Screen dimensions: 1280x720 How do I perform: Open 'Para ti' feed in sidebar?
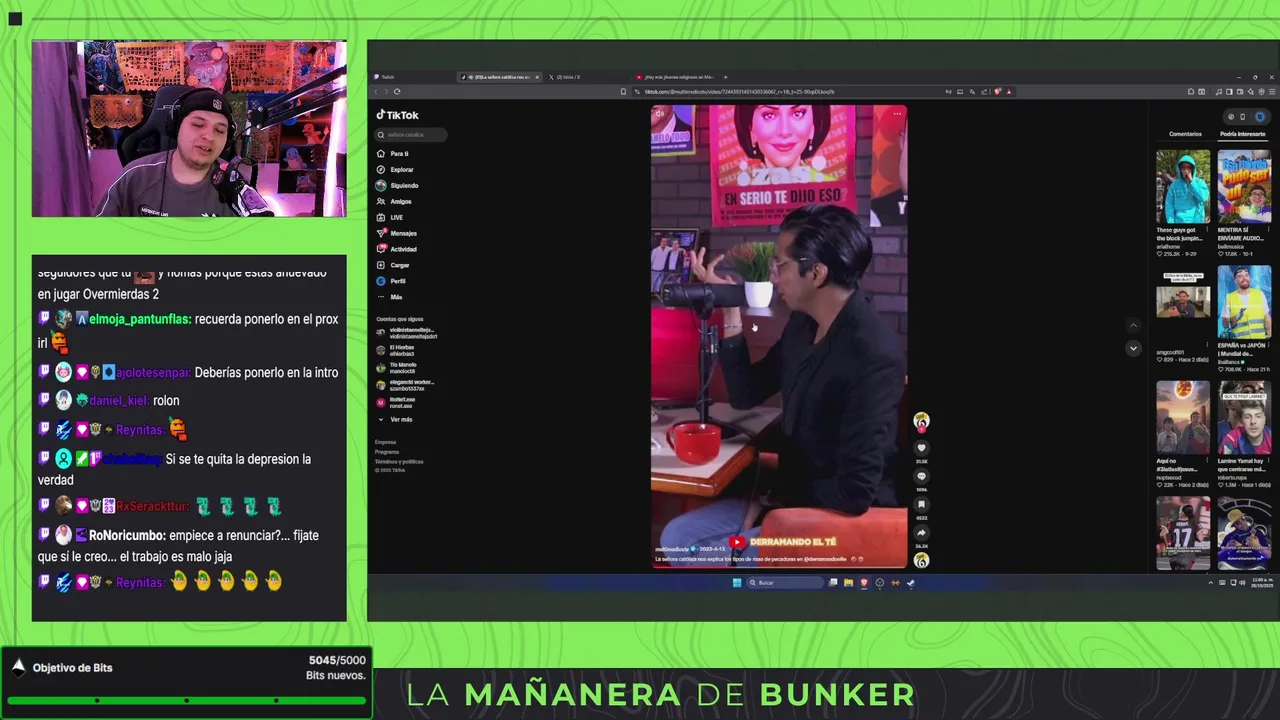point(392,154)
